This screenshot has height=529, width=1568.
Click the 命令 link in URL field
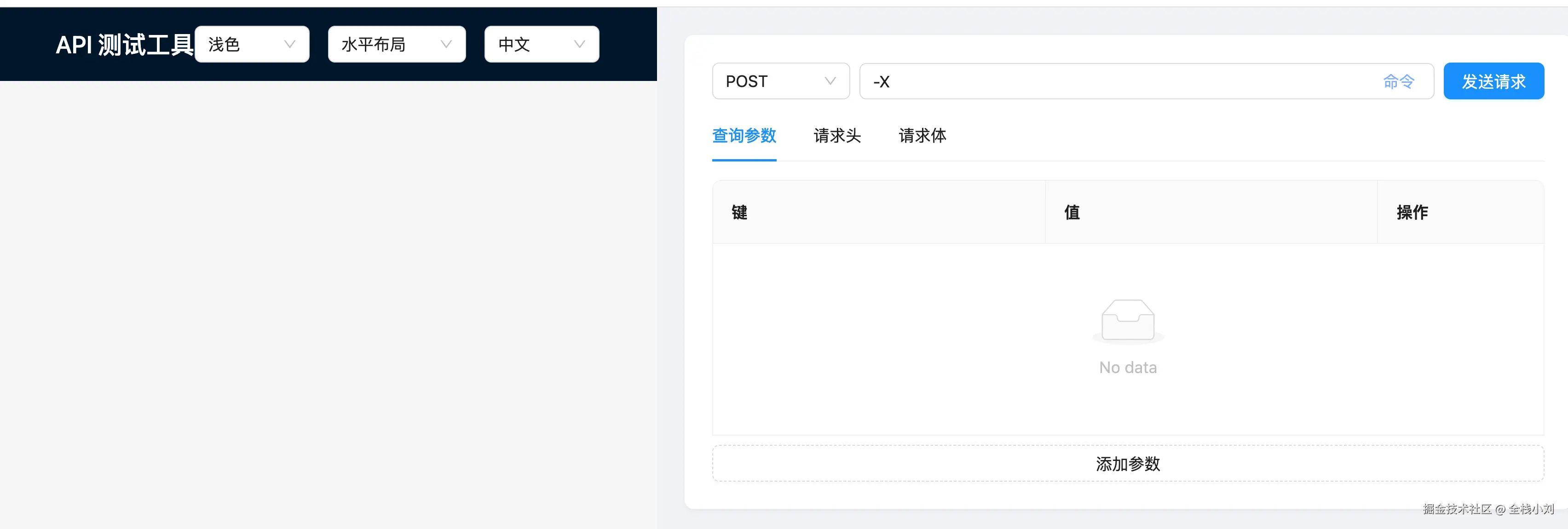[x=1398, y=81]
